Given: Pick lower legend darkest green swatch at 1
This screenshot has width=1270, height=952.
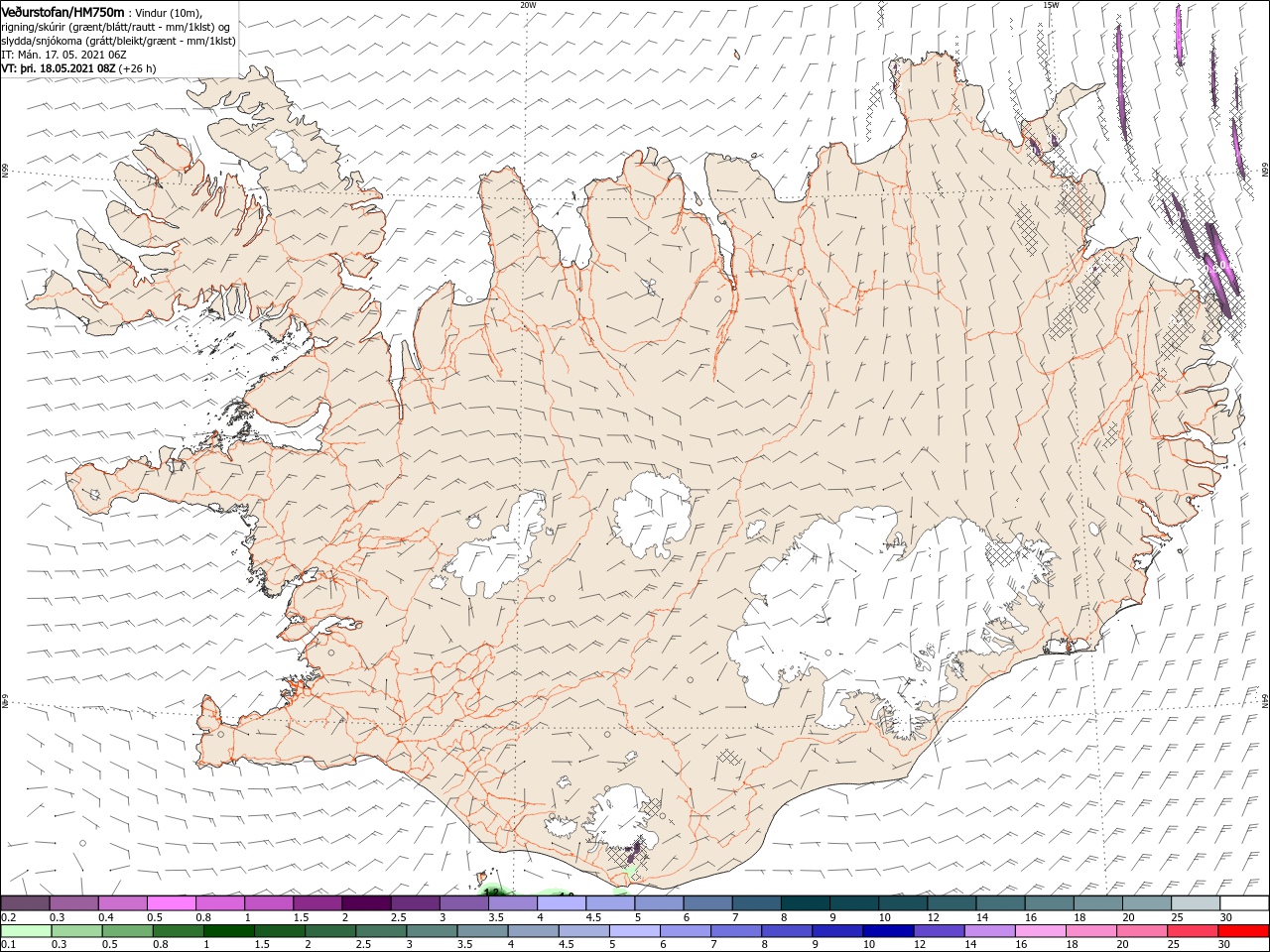Looking at the screenshot, I should pyautogui.click(x=228, y=931).
